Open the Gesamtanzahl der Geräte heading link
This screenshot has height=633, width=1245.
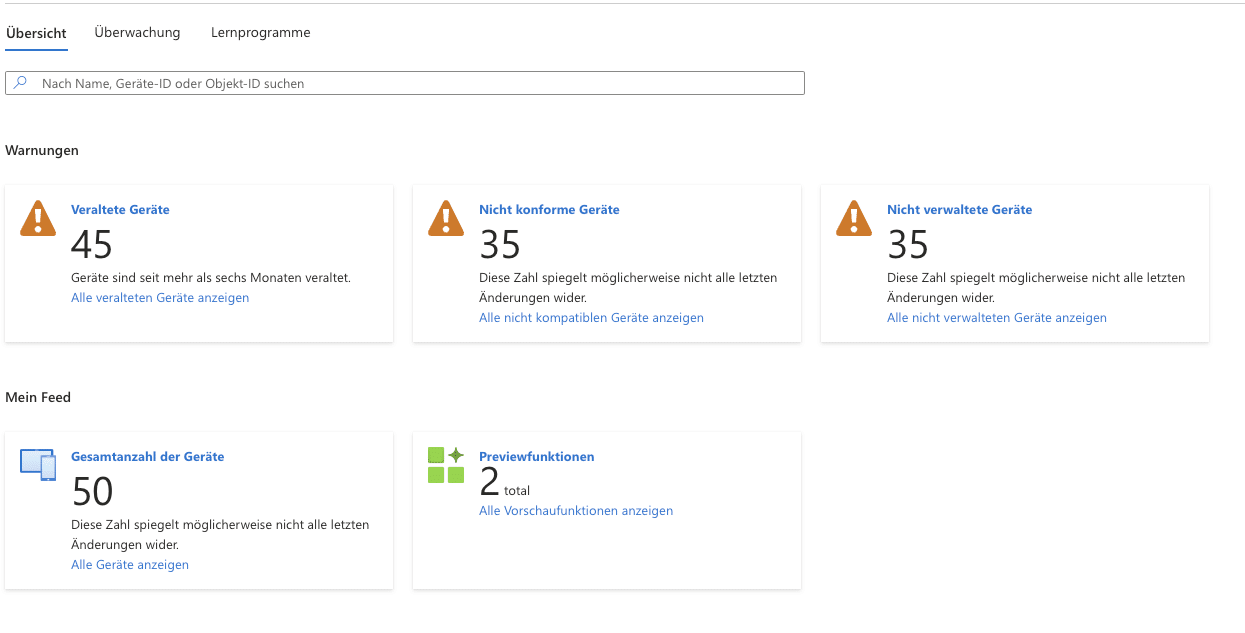[147, 457]
